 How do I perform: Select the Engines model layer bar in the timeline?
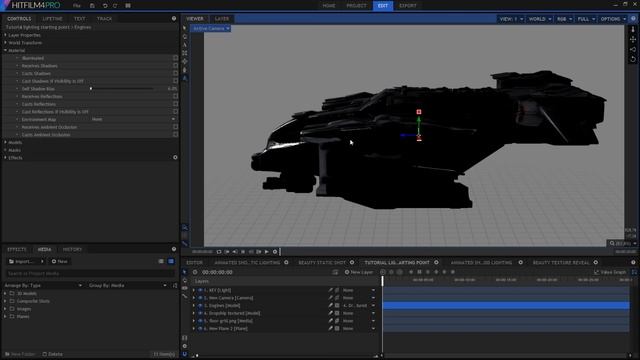click(506, 305)
